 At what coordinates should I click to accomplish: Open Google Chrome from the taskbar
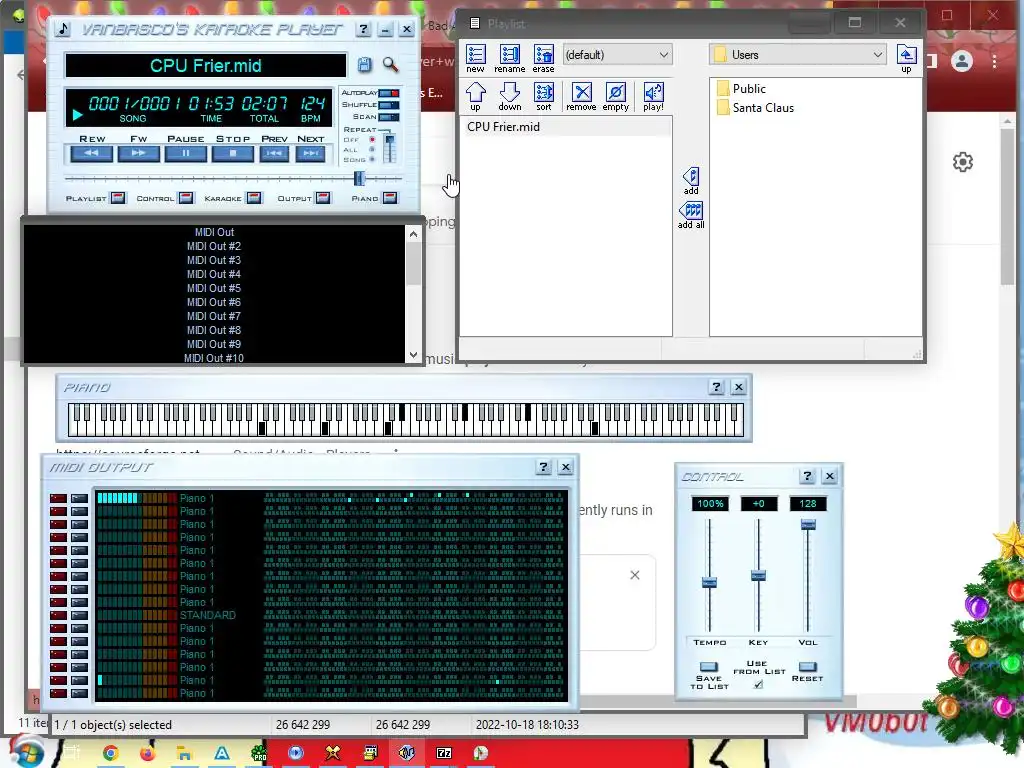(x=110, y=753)
